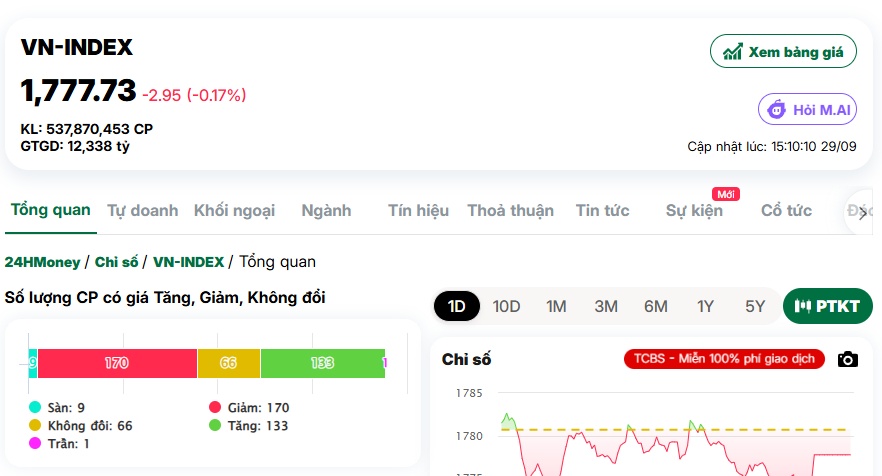Click the red 170 declining bar segment
The width and height of the screenshot is (882, 476).
click(117, 363)
